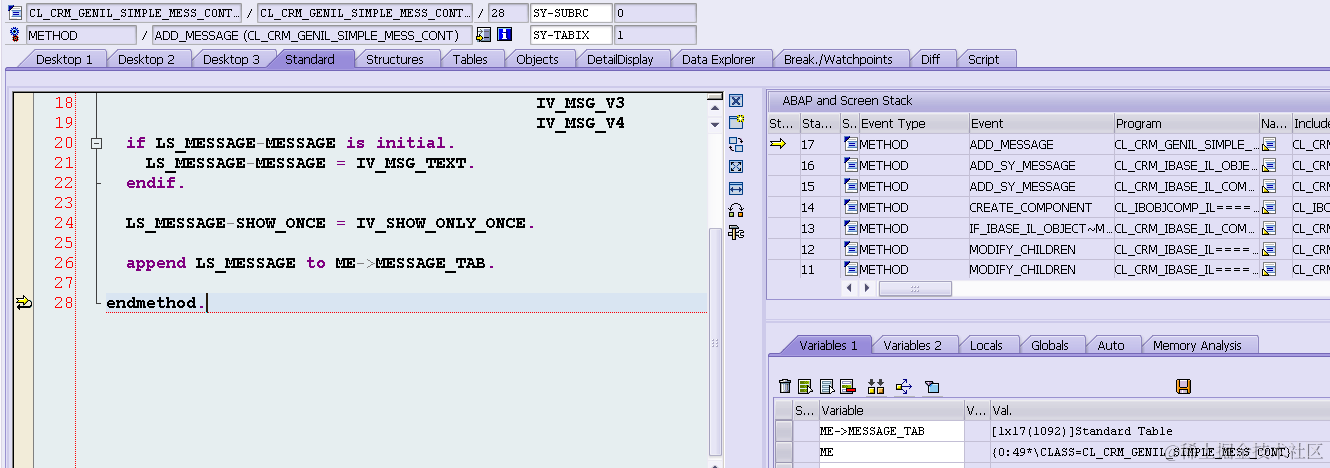This screenshot has height=468, width=1330.
Task: Switch to the Desktop 3 tab
Action: (231, 59)
